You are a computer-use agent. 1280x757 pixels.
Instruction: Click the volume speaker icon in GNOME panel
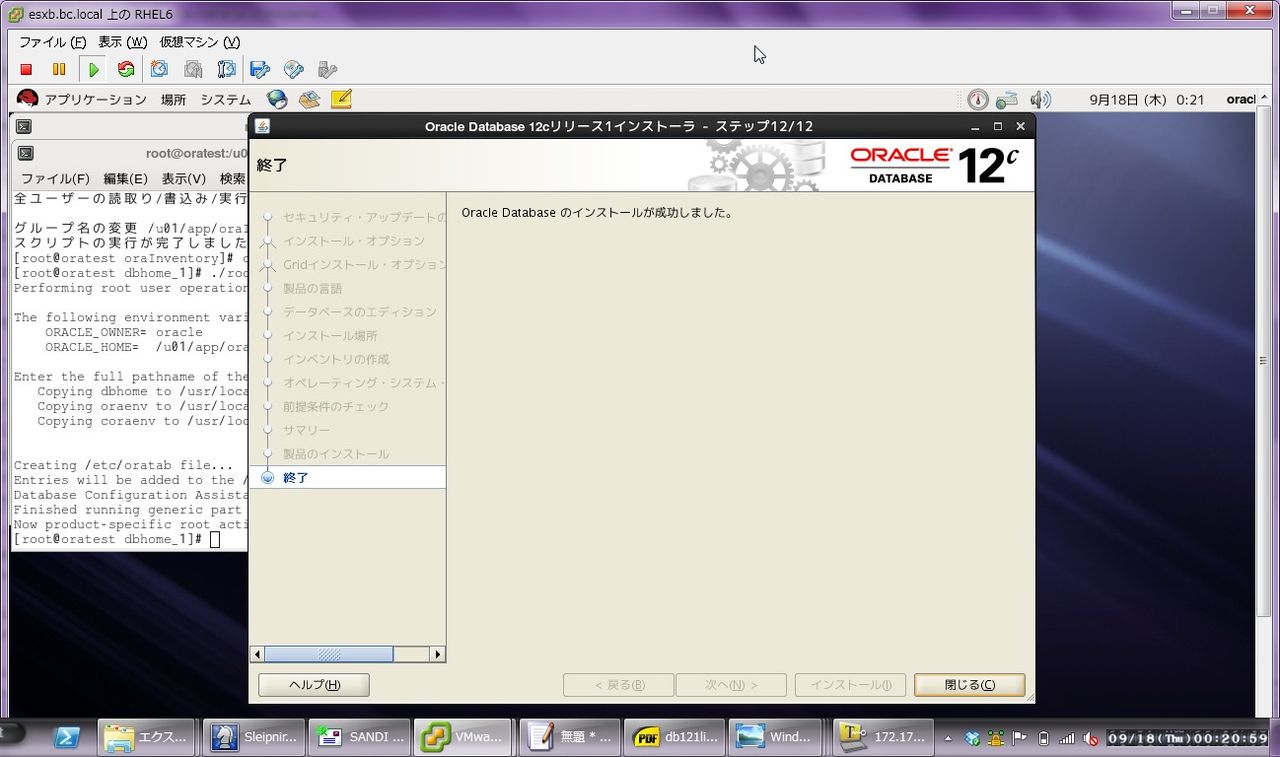coord(1041,100)
